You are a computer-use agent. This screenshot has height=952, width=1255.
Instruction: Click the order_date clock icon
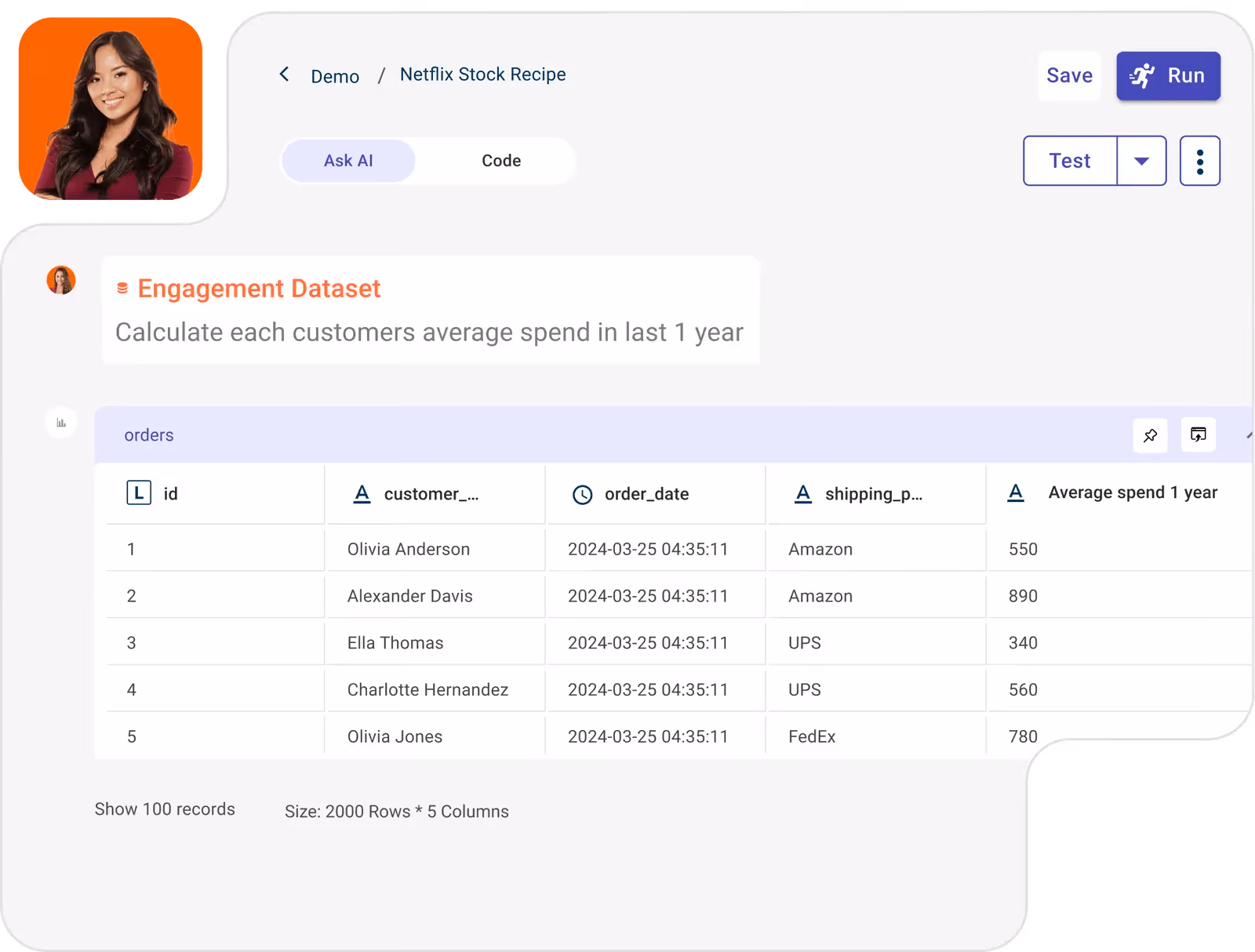pyautogui.click(x=583, y=495)
